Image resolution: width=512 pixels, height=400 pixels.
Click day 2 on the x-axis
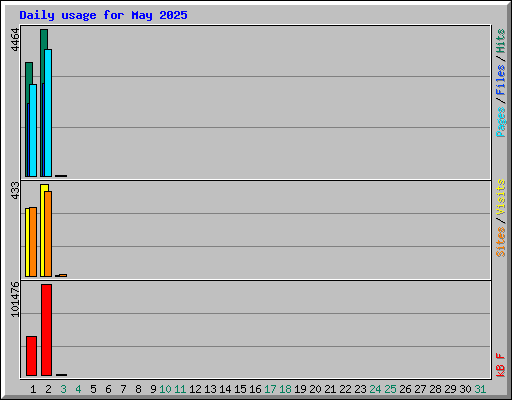pyautogui.click(x=48, y=389)
